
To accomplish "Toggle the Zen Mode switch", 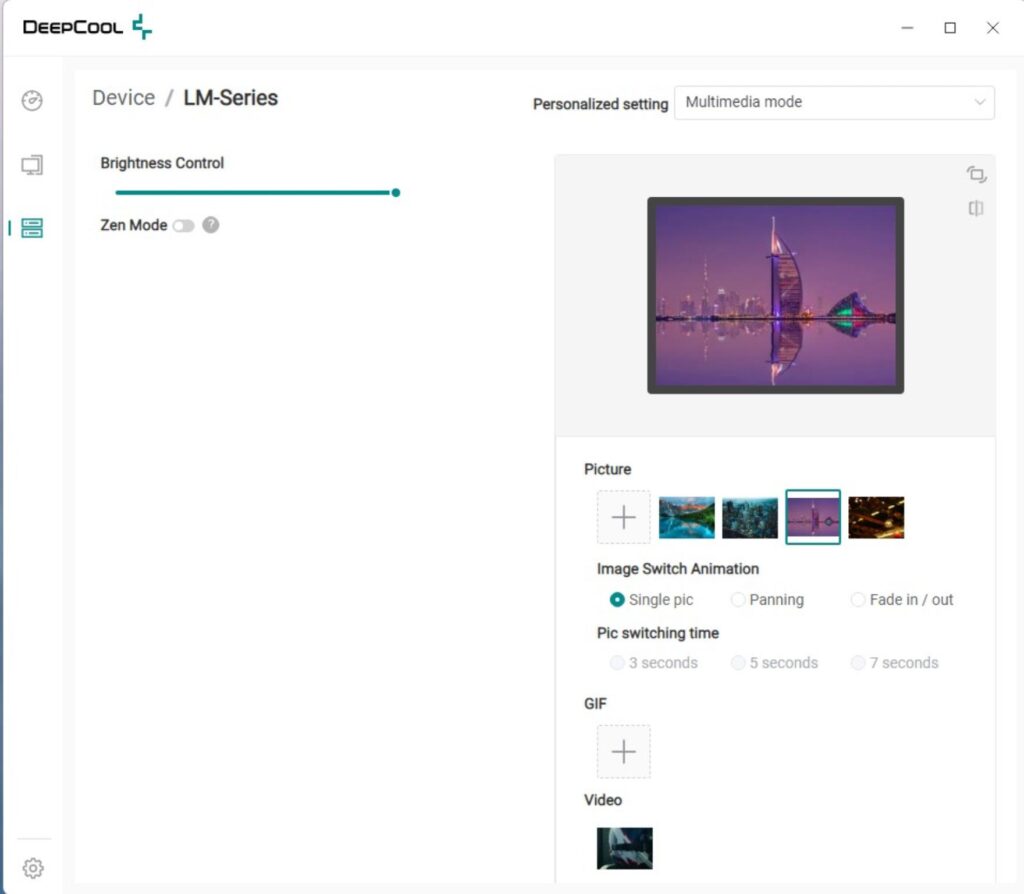I will point(184,226).
